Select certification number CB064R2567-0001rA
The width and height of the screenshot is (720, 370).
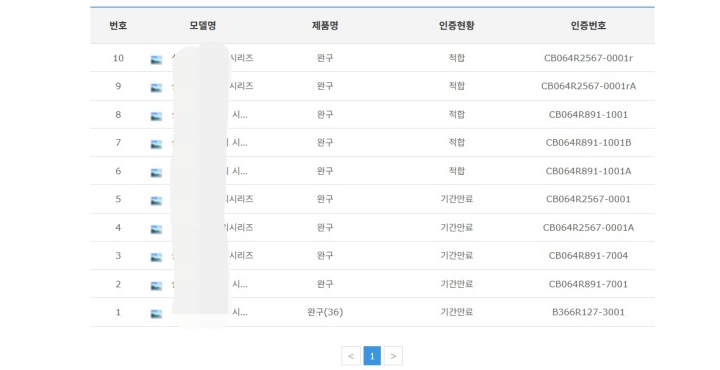pyautogui.click(x=588, y=86)
